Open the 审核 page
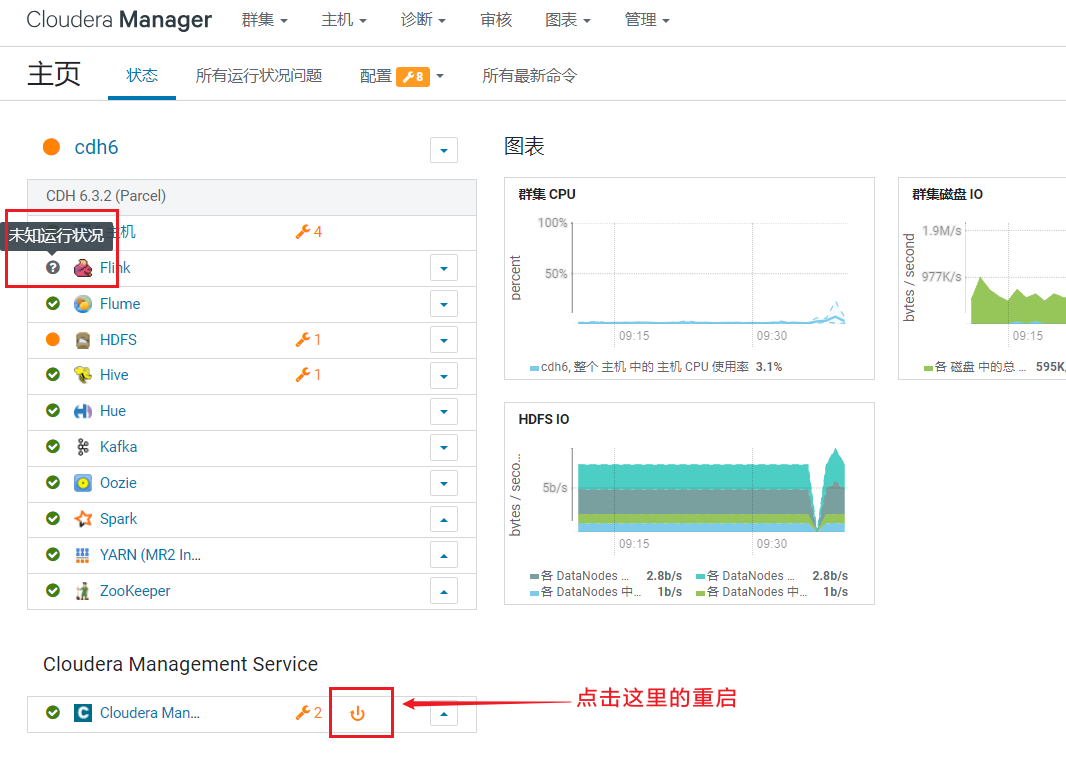 point(496,20)
